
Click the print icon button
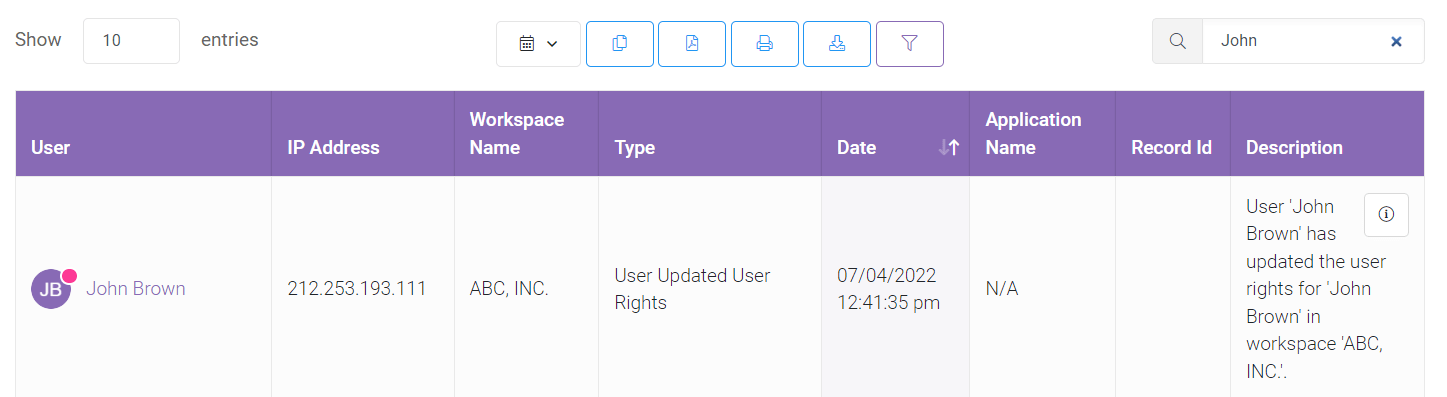pyautogui.click(x=765, y=44)
